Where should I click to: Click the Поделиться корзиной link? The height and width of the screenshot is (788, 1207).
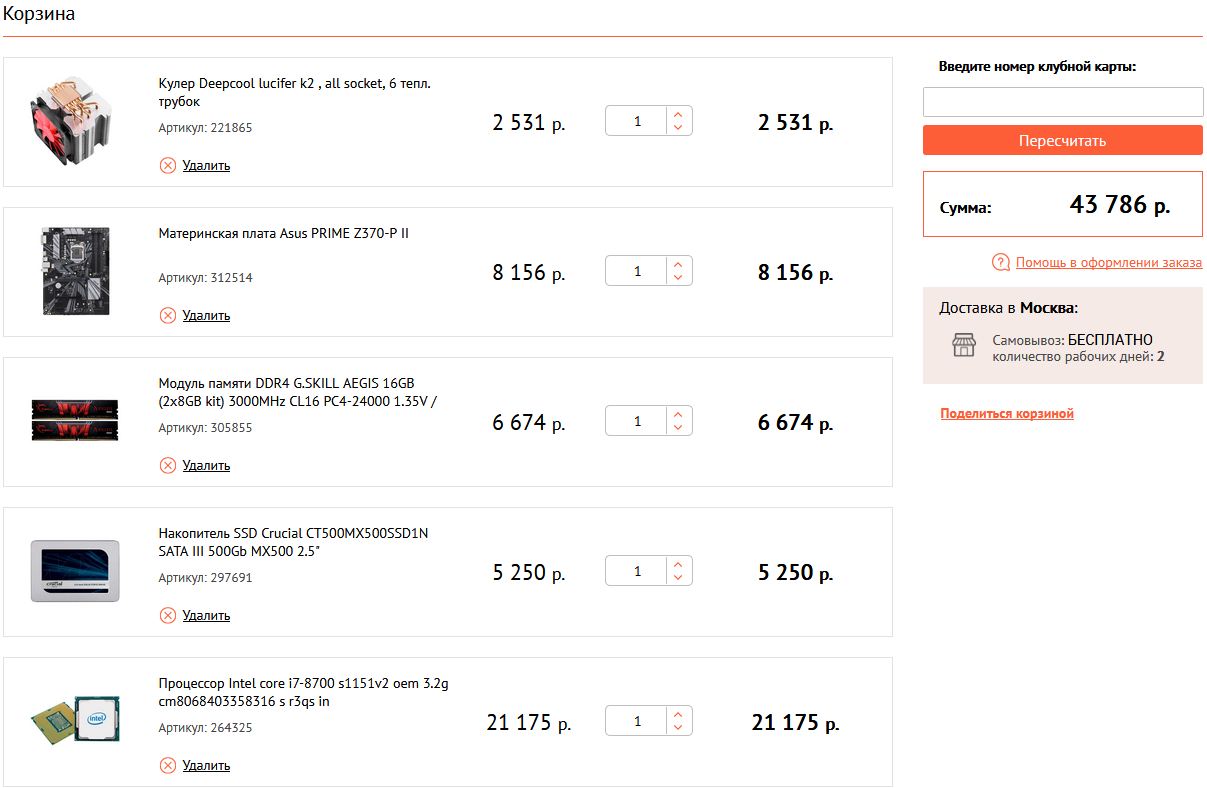point(1007,413)
